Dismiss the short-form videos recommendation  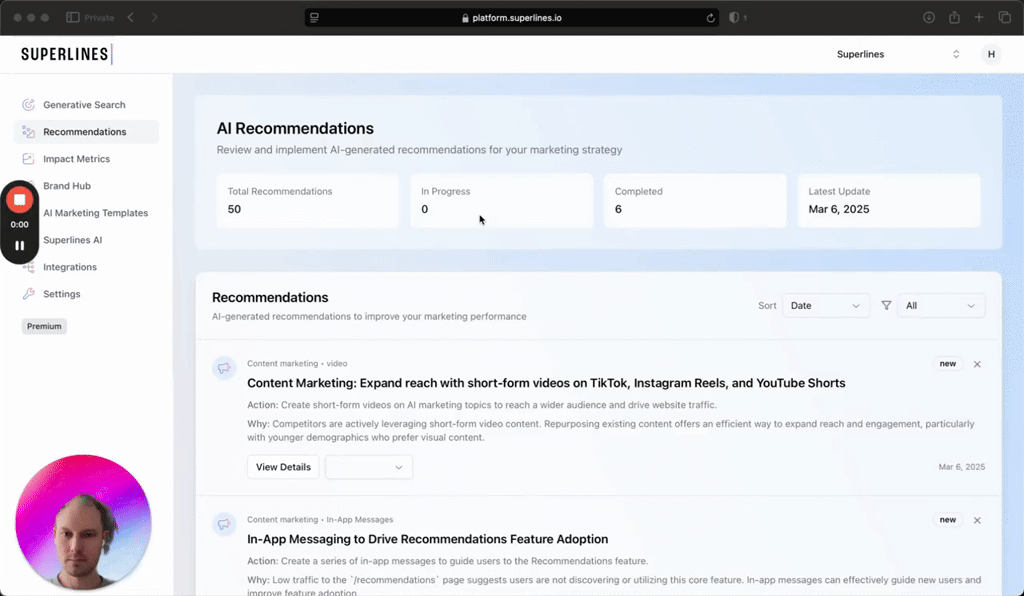click(x=977, y=364)
